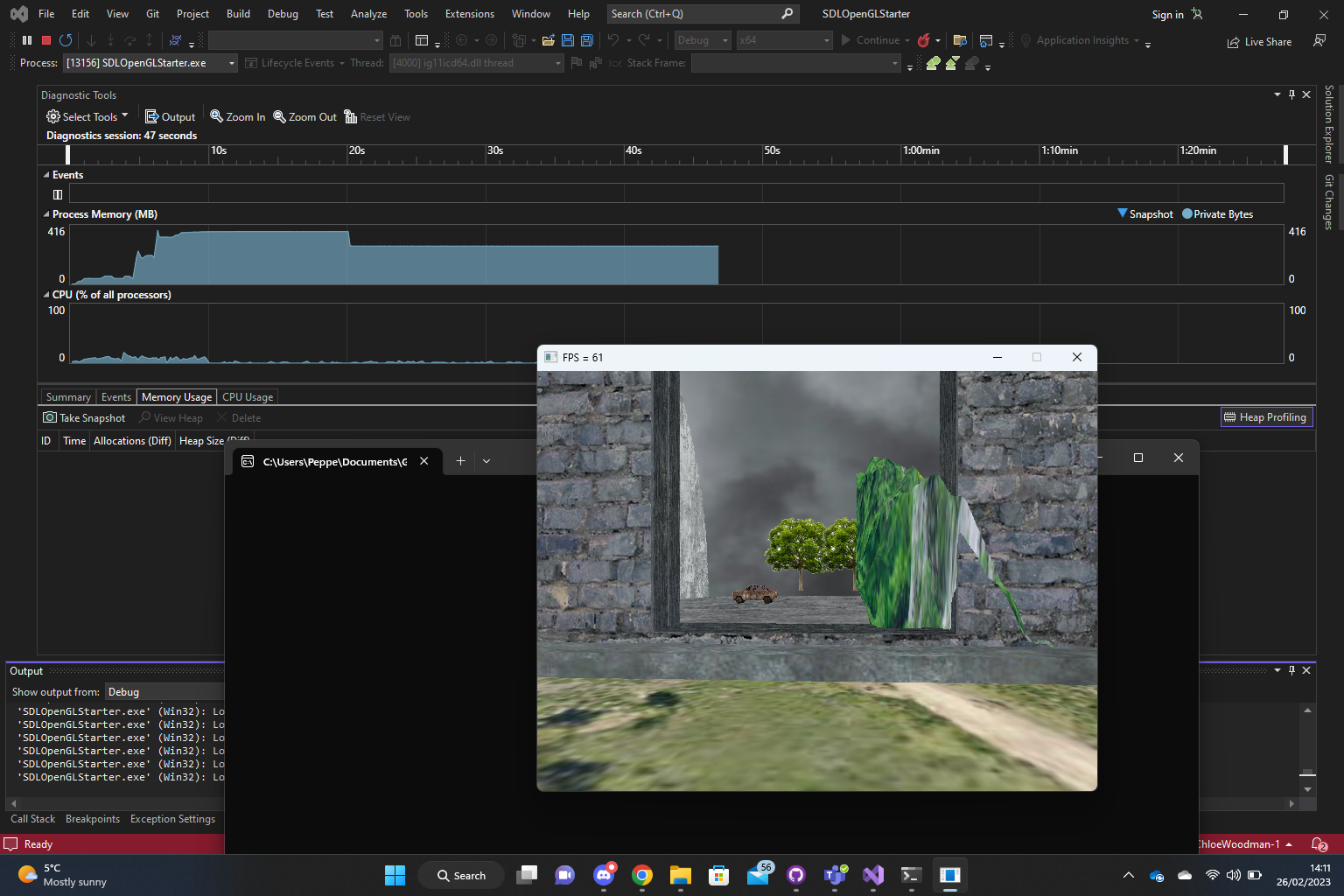Open Find in Files folder-search icon
The image size is (1344, 896).
(x=960, y=40)
